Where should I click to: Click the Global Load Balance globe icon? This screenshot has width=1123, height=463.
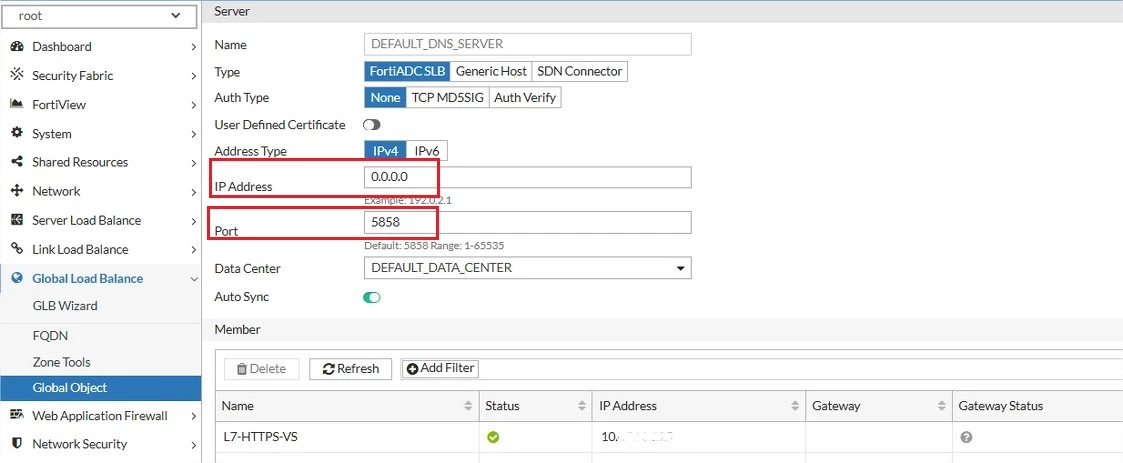[17, 278]
